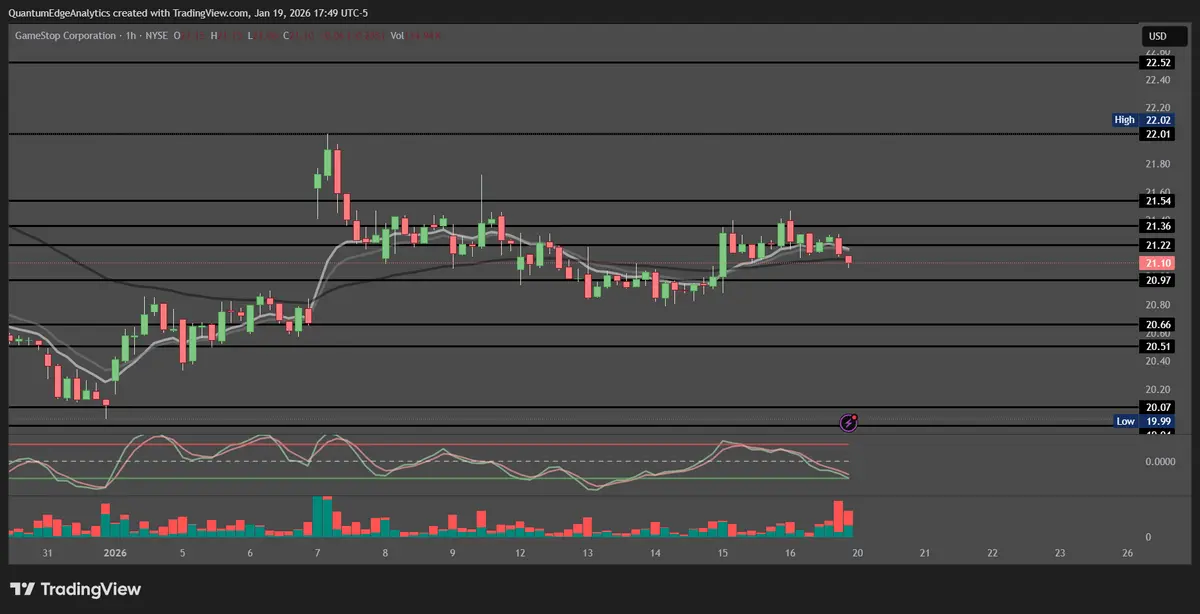Click the 12 date label on time axis
The height and width of the screenshot is (614, 1200).
pyautogui.click(x=520, y=552)
